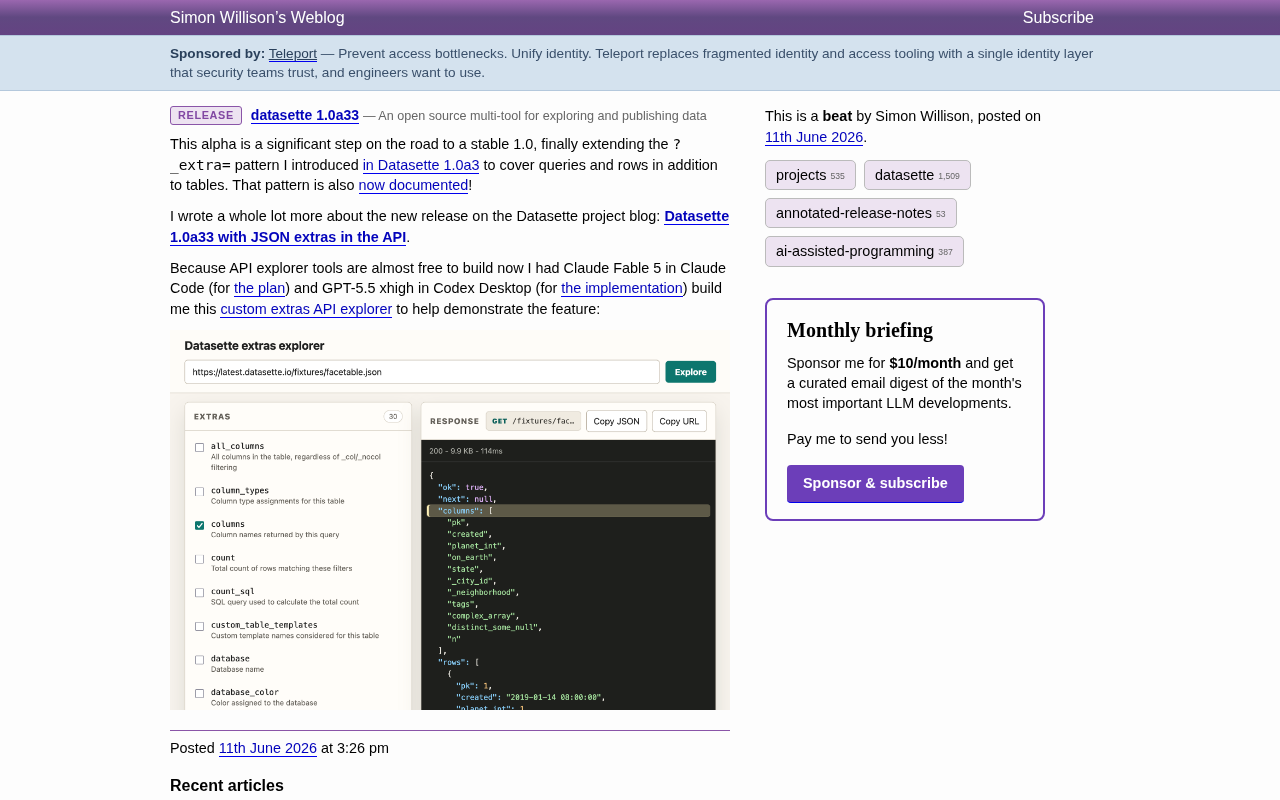Click the GET /fixtures/fac… request pill

pyautogui.click(x=533, y=421)
